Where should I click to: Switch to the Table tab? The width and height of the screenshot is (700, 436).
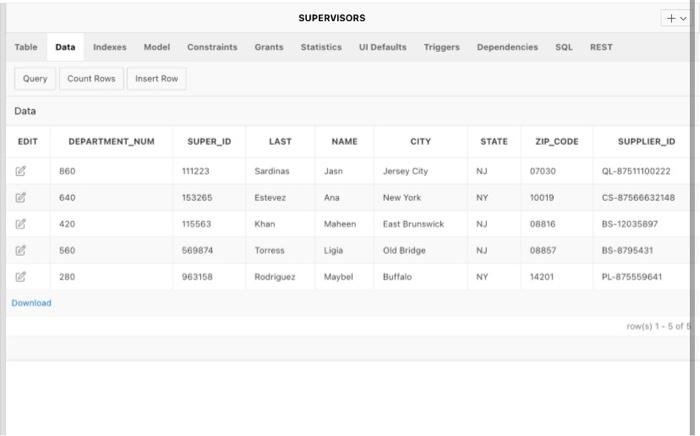[26, 47]
